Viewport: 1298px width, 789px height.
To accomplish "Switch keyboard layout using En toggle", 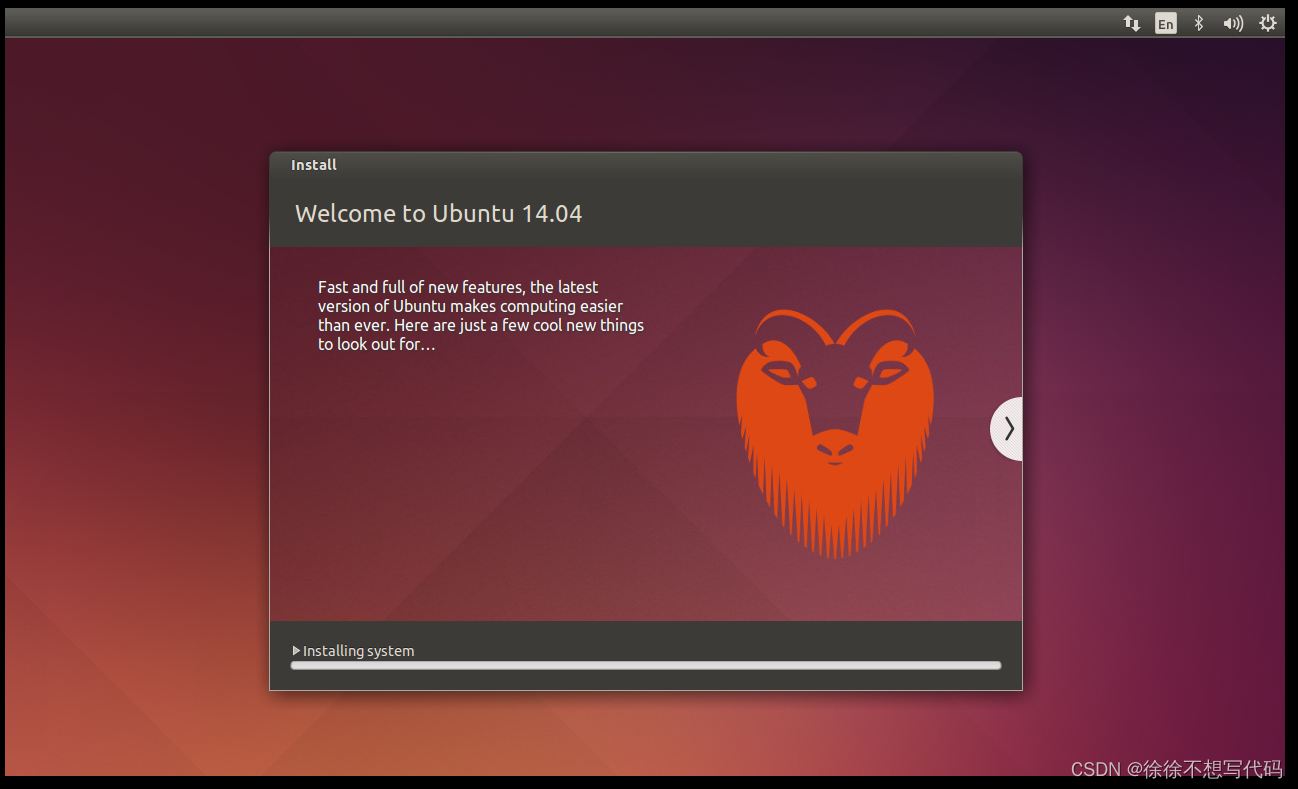I will (1165, 22).
